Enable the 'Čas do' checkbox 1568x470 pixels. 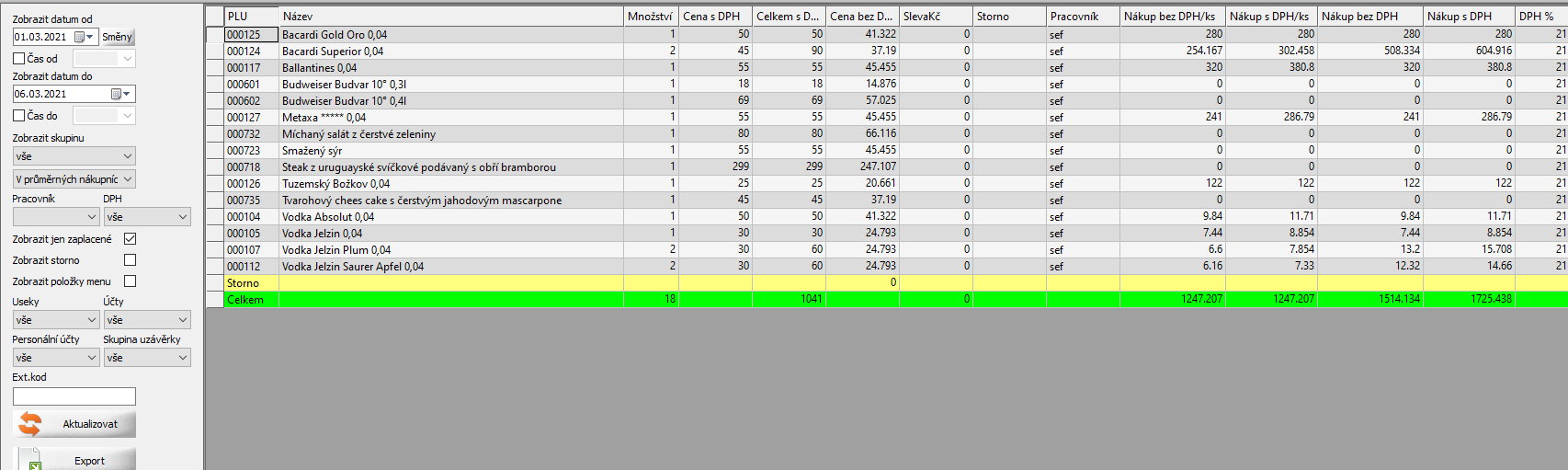[18, 116]
